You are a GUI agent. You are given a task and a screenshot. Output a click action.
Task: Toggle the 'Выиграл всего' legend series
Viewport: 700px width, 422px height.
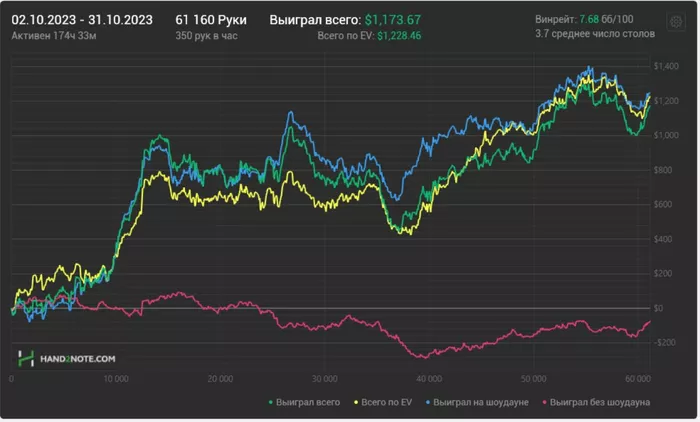pyautogui.click(x=304, y=402)
